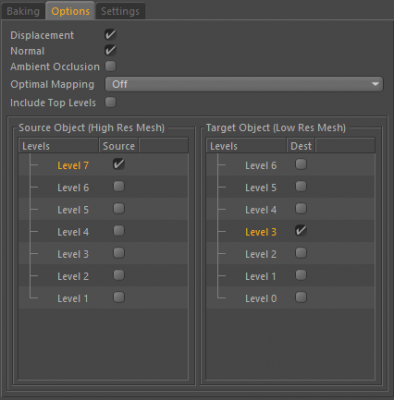Uncheck Dest Level 3 checkbox
394x400 pixels.
301,231
